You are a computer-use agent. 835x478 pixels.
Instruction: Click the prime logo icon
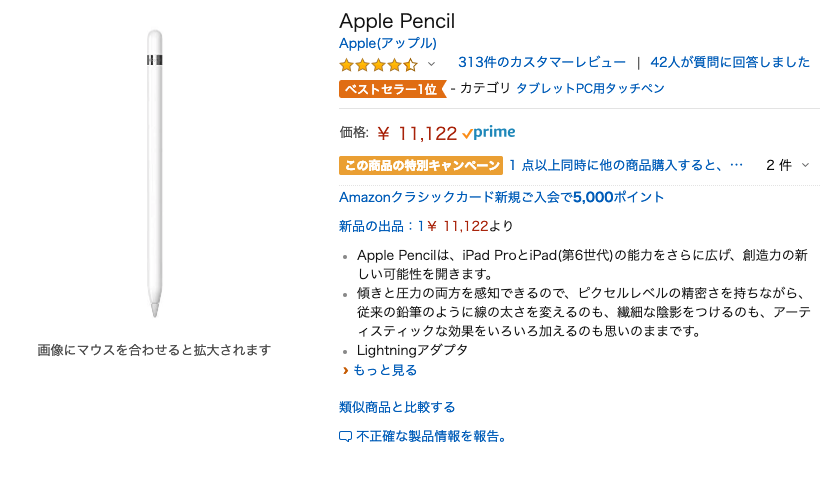point(489,132)
